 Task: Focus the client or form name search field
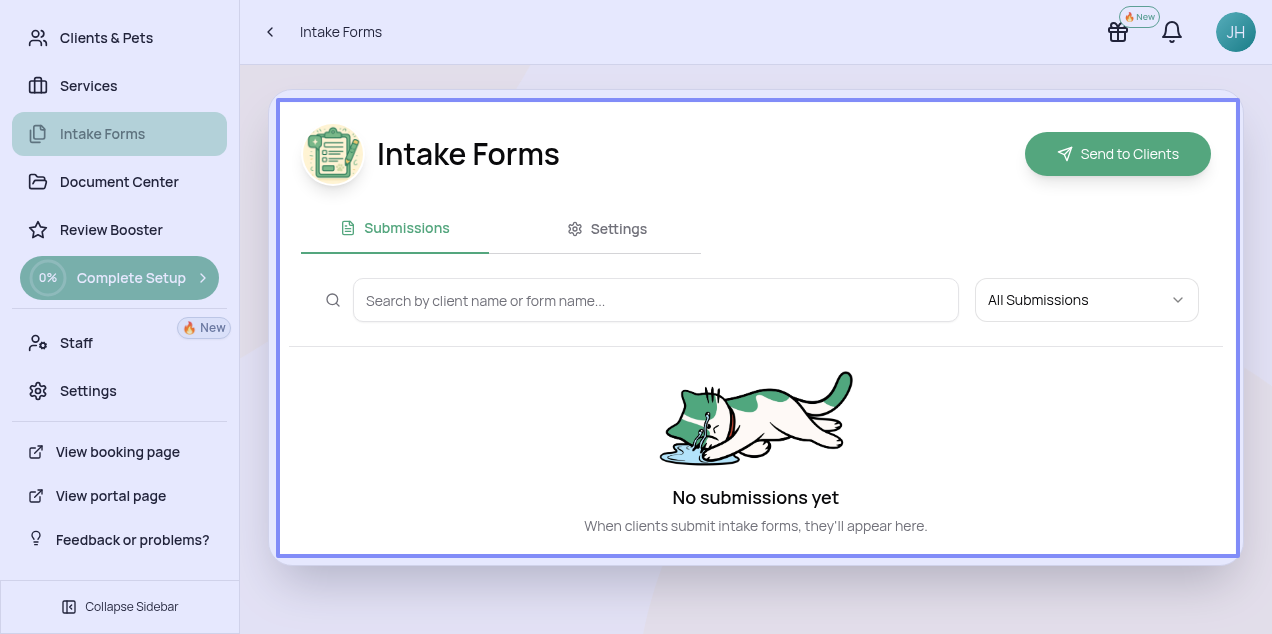click(x=655, y=300)
